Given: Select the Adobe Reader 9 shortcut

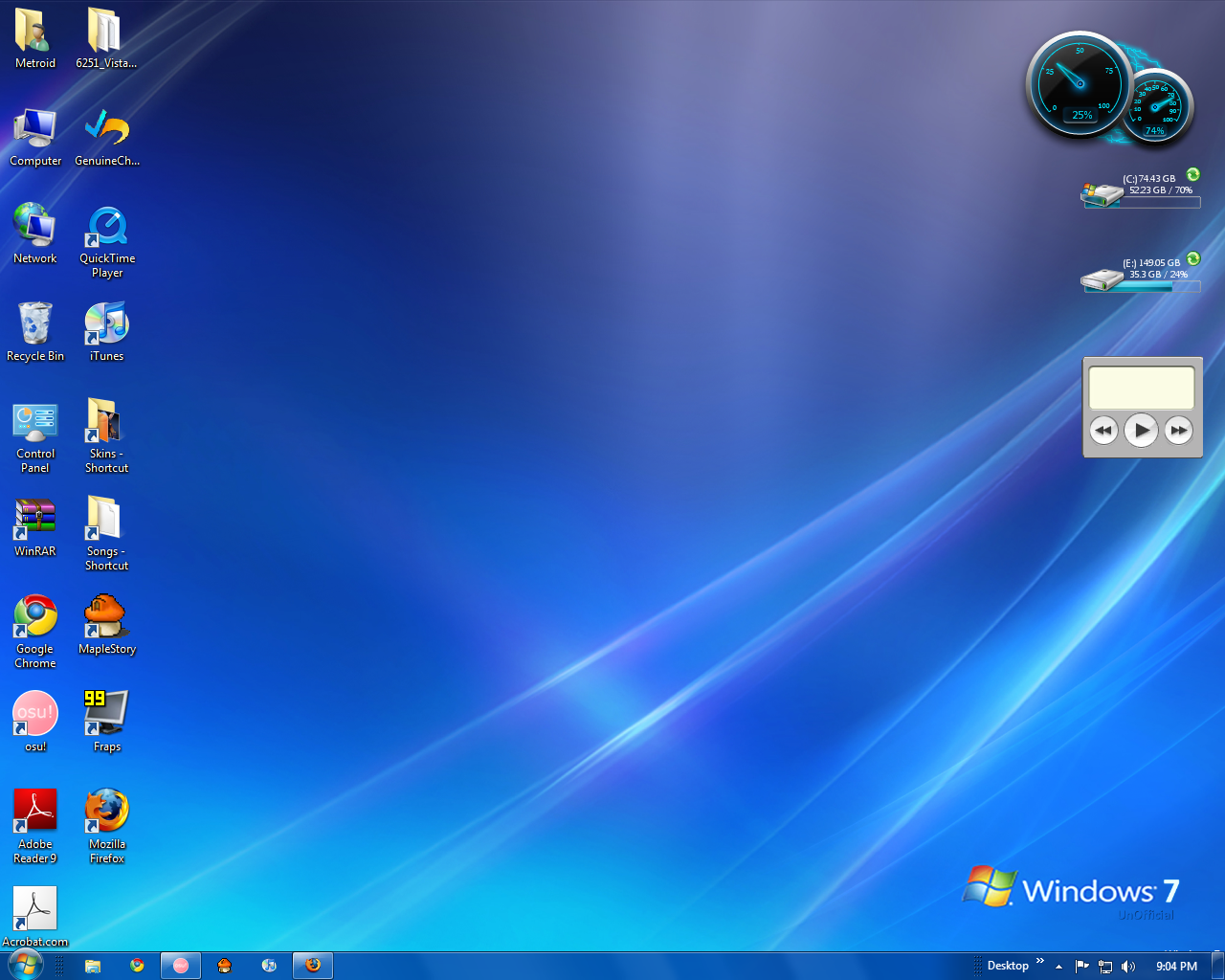Looking at the screenshot, I should pyautogui.click(x=35, y=827).
